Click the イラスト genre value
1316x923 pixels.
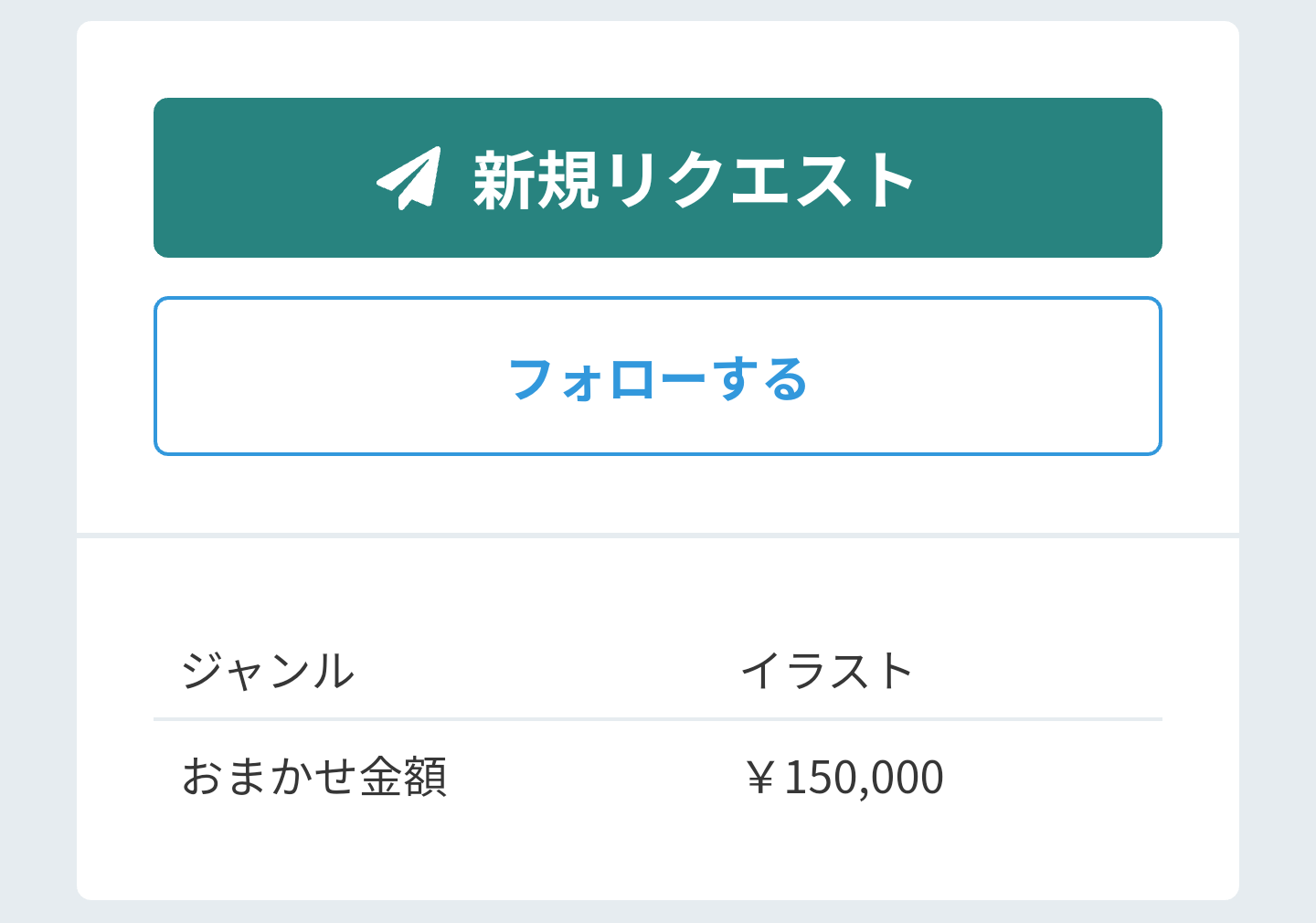pyautogui.click(x=827, y=671)
